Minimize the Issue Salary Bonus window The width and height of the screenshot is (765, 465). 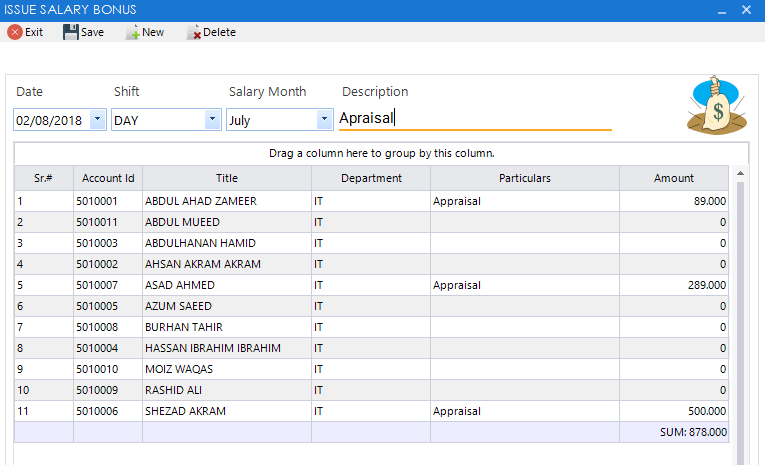[x=722, y=9]
